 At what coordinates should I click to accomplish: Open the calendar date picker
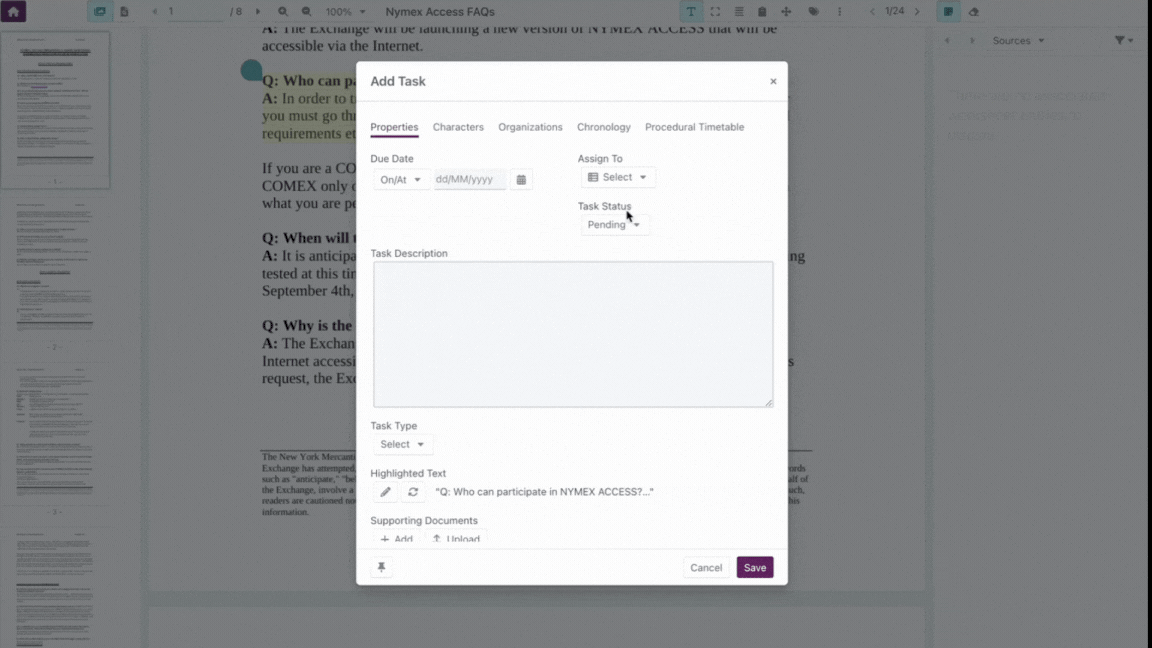click(521, 179)
